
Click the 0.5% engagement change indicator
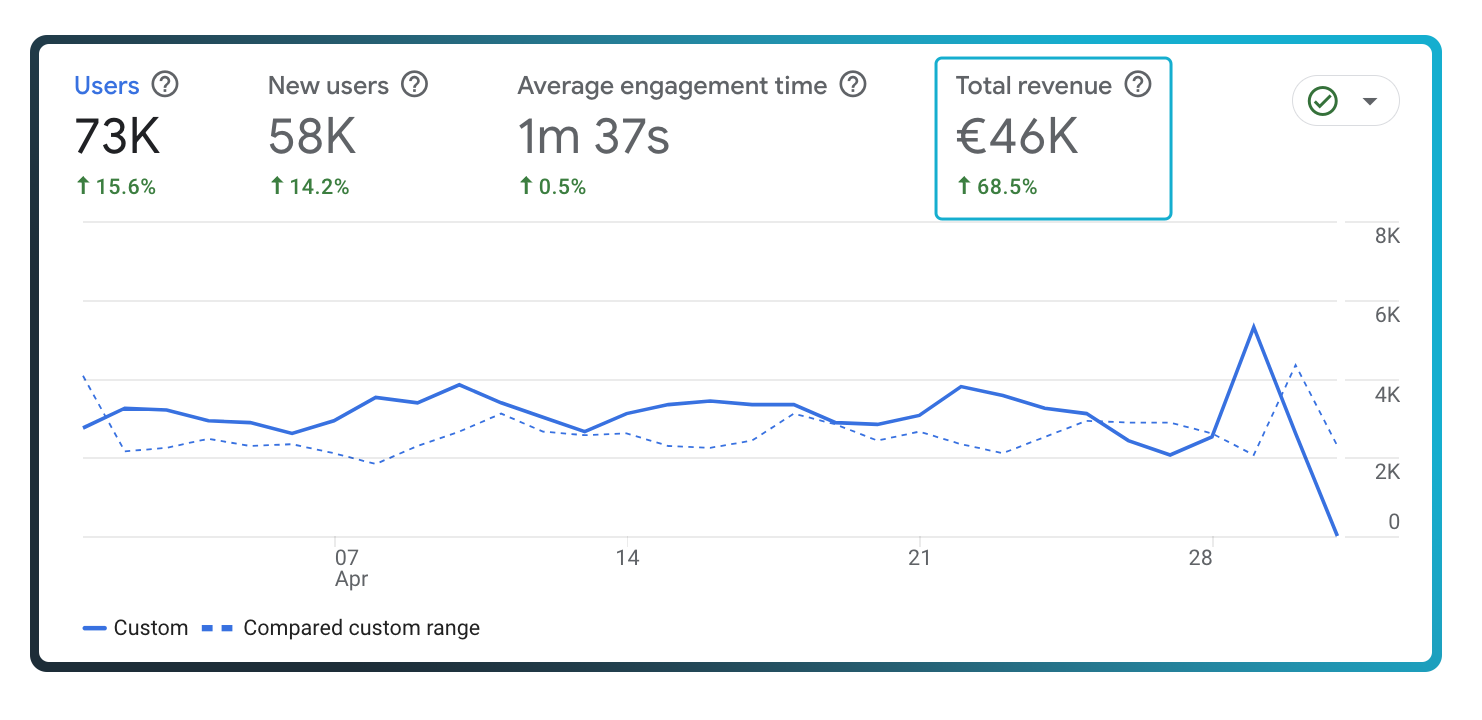[552, 186]
